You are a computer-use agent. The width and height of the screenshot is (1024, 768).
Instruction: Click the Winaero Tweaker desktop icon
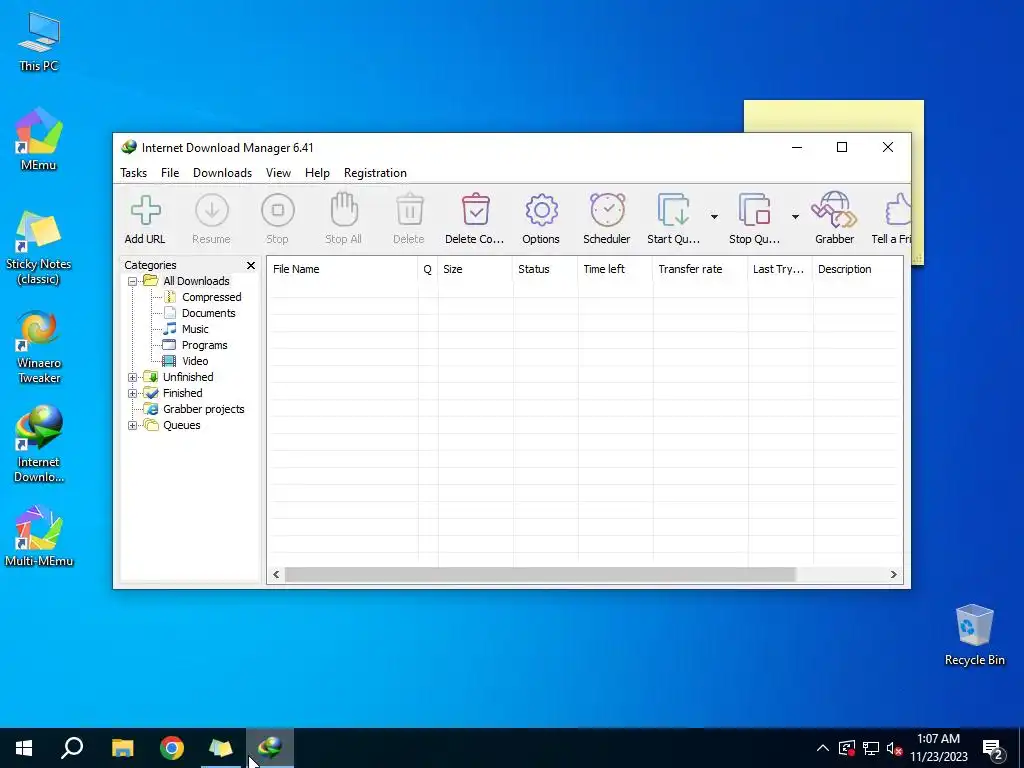(39, 348)
